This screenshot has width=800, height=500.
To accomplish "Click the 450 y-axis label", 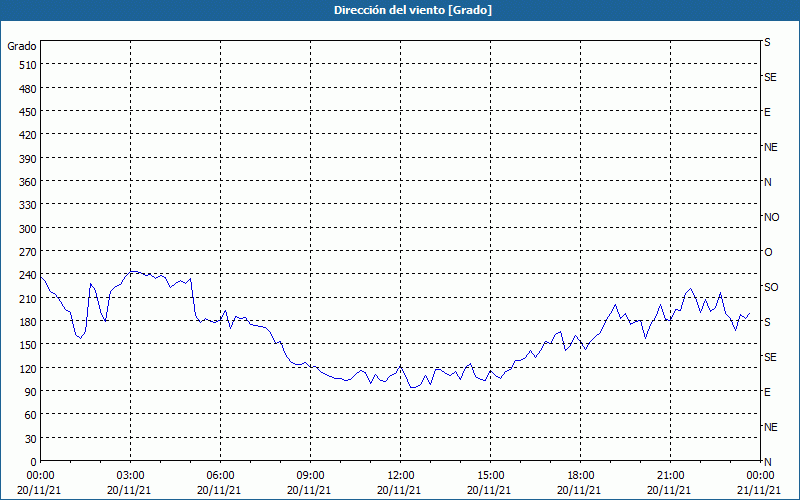I will coord(28,112).
